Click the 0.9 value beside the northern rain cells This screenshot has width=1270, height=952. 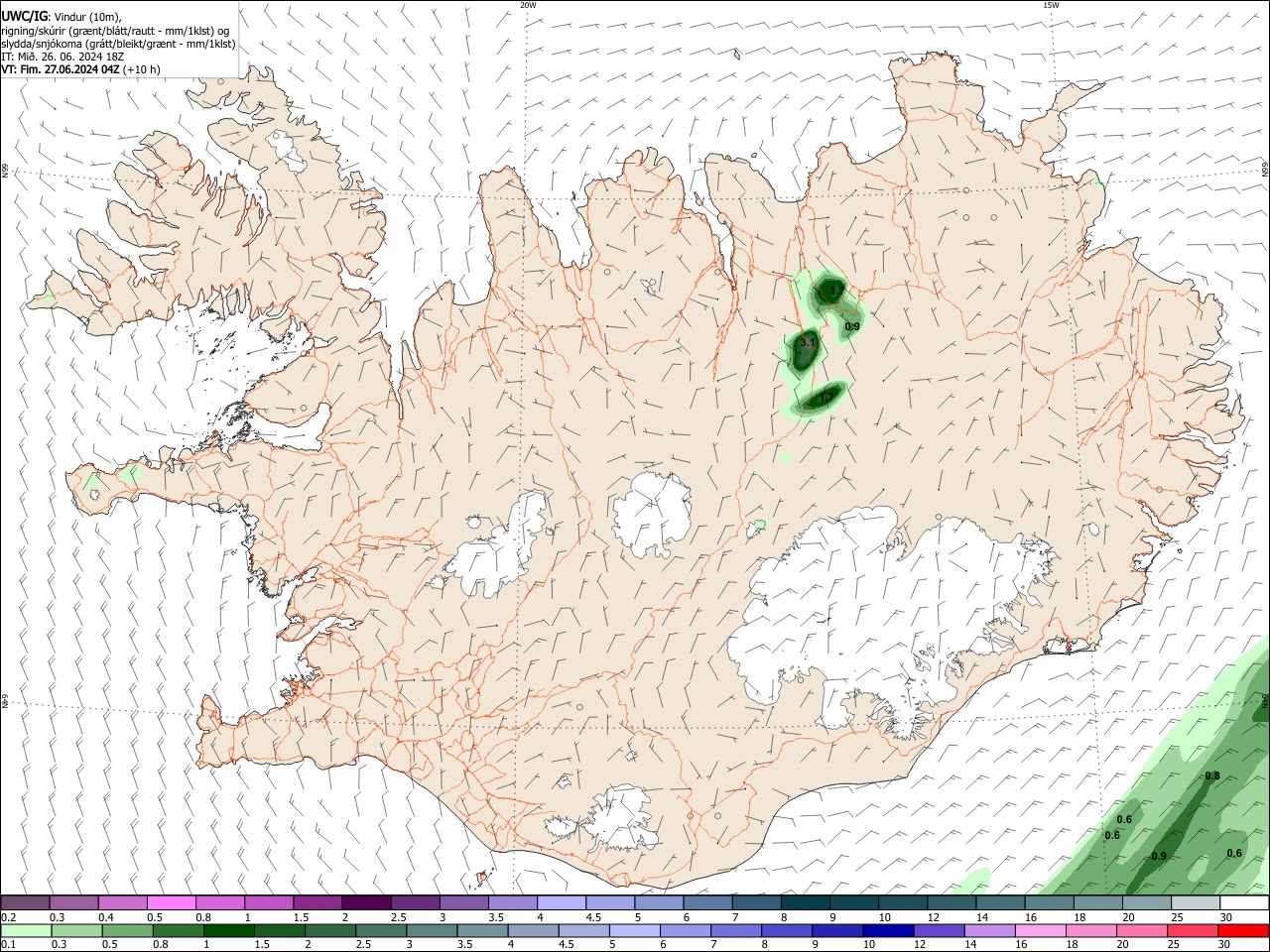coord(852,326)
